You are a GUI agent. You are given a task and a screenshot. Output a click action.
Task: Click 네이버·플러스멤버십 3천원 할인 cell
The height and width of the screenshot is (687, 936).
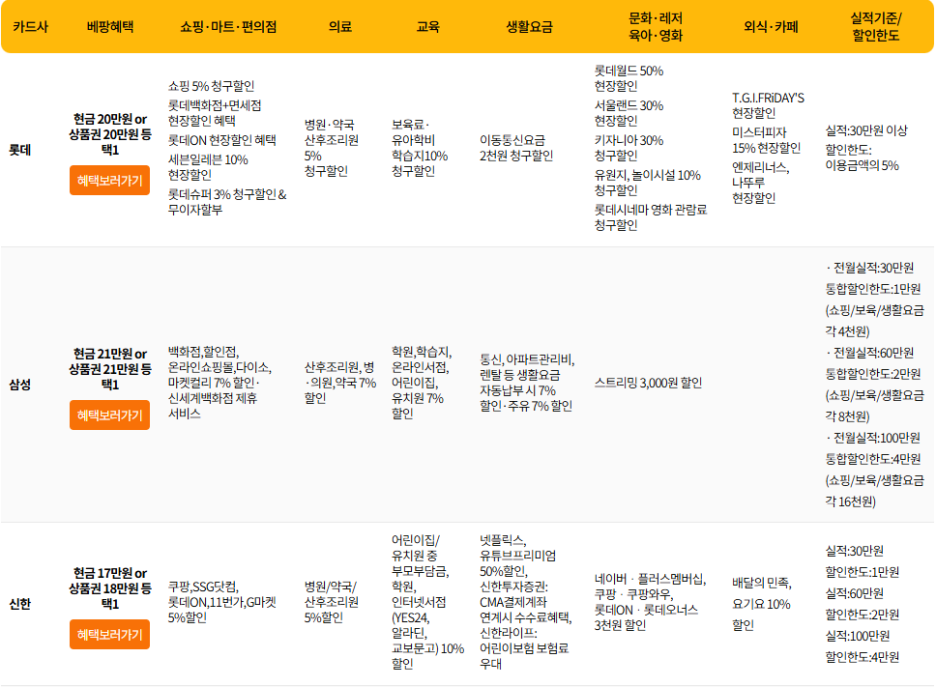coord(650,602)
